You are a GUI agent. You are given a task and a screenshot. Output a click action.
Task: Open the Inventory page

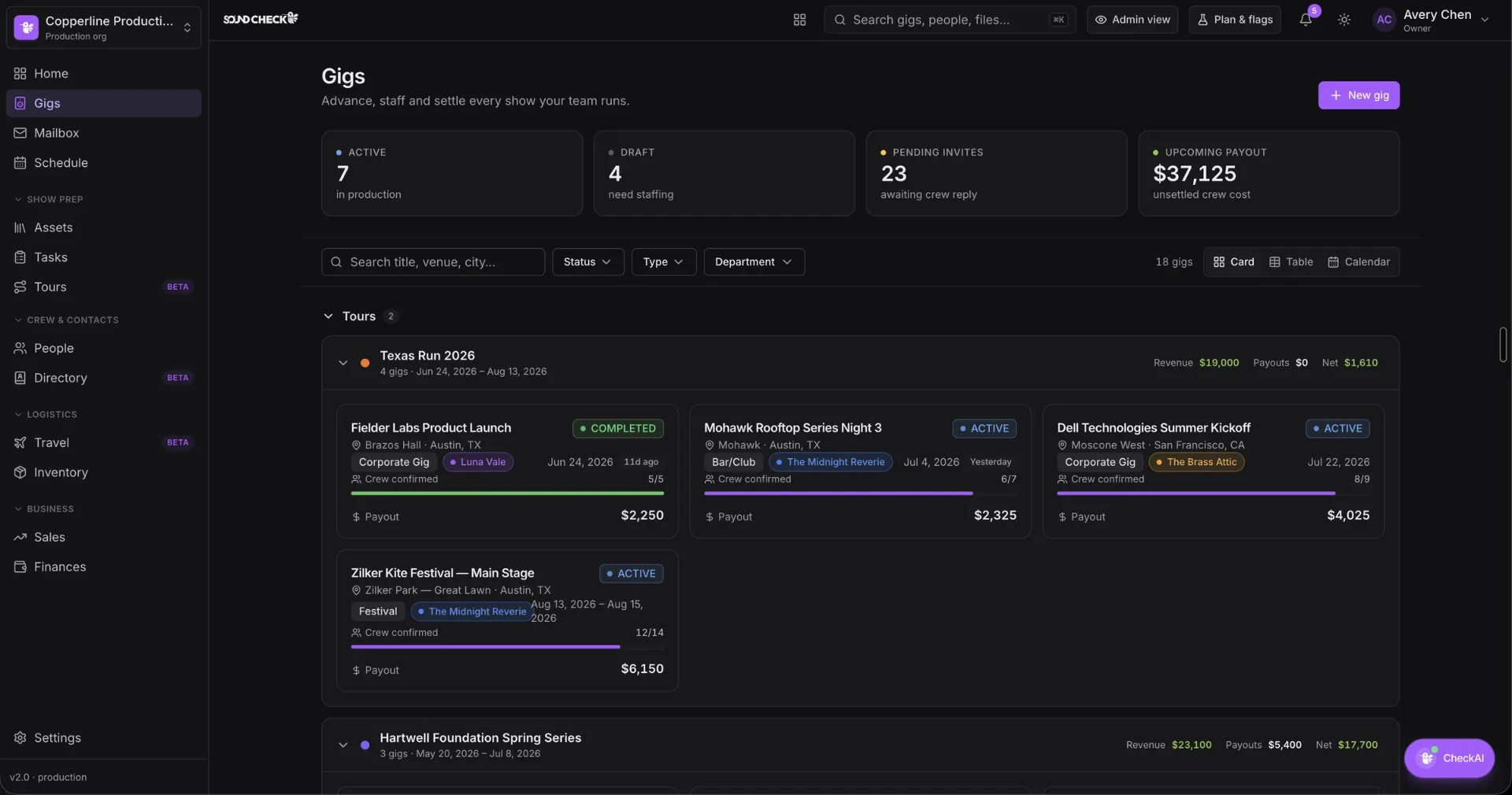pos(103,472)
